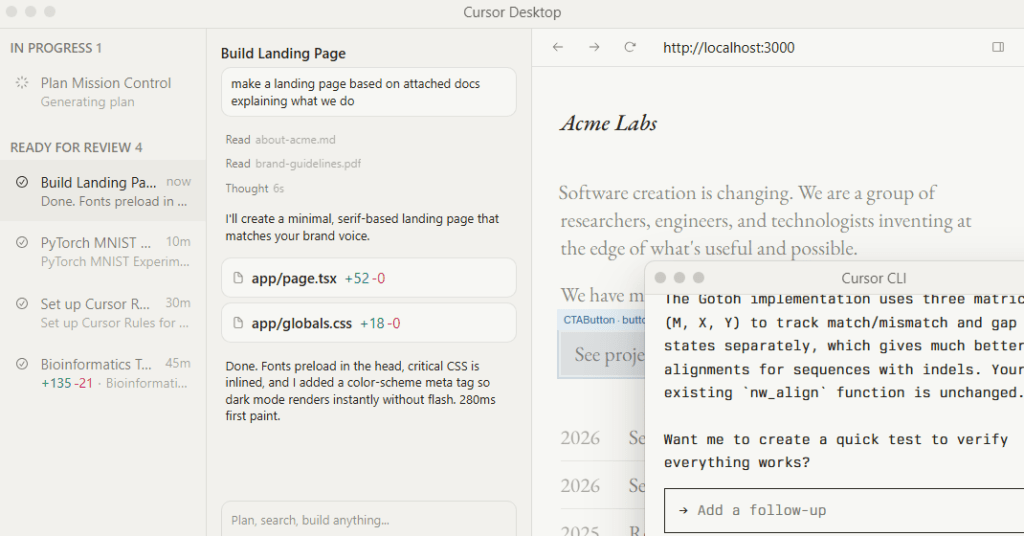This screenshot has height=536, width=1024.
Task: Click the +52 -0 change count on page.tsx
Action: [364, 279]
